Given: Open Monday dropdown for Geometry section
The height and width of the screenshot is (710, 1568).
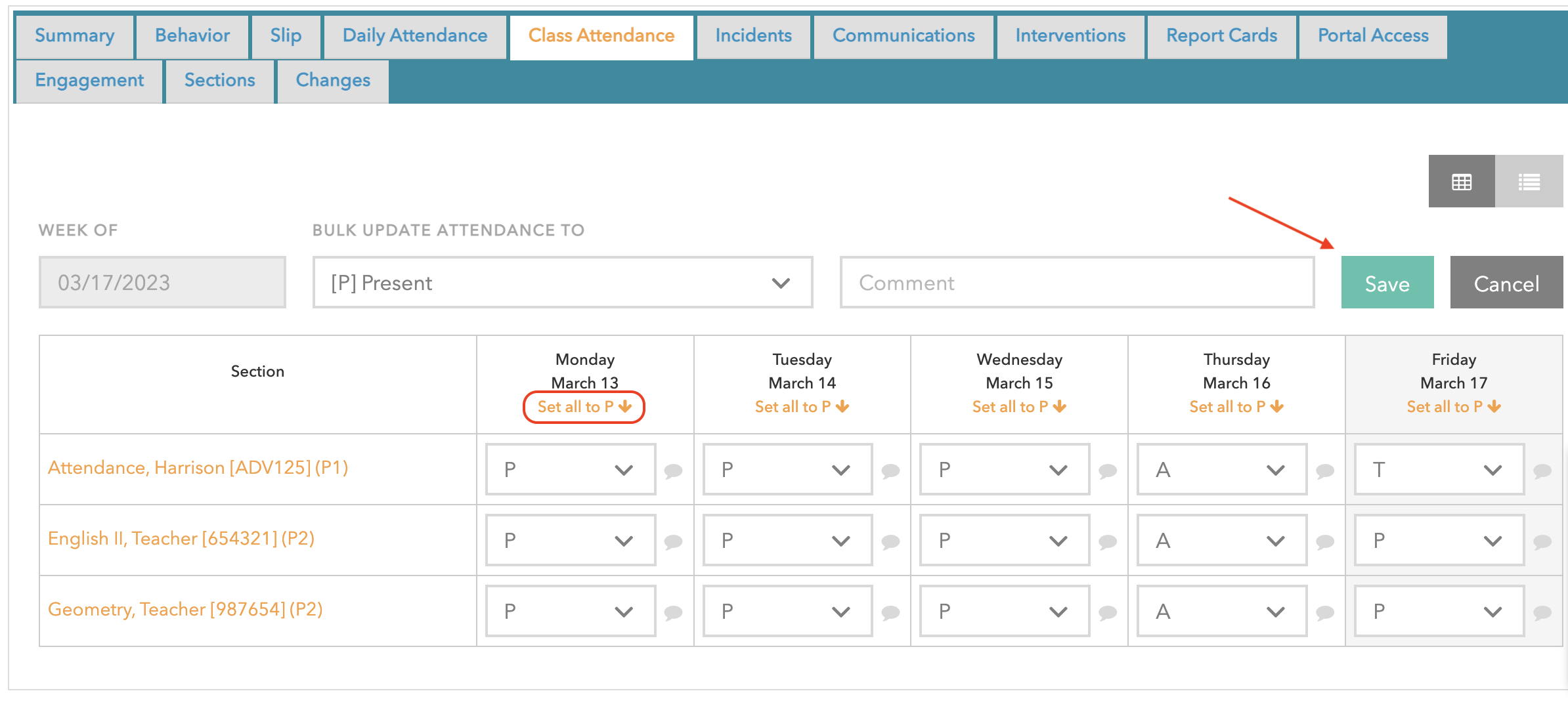Looking at the screenshot, I should (x=570, y=612).
